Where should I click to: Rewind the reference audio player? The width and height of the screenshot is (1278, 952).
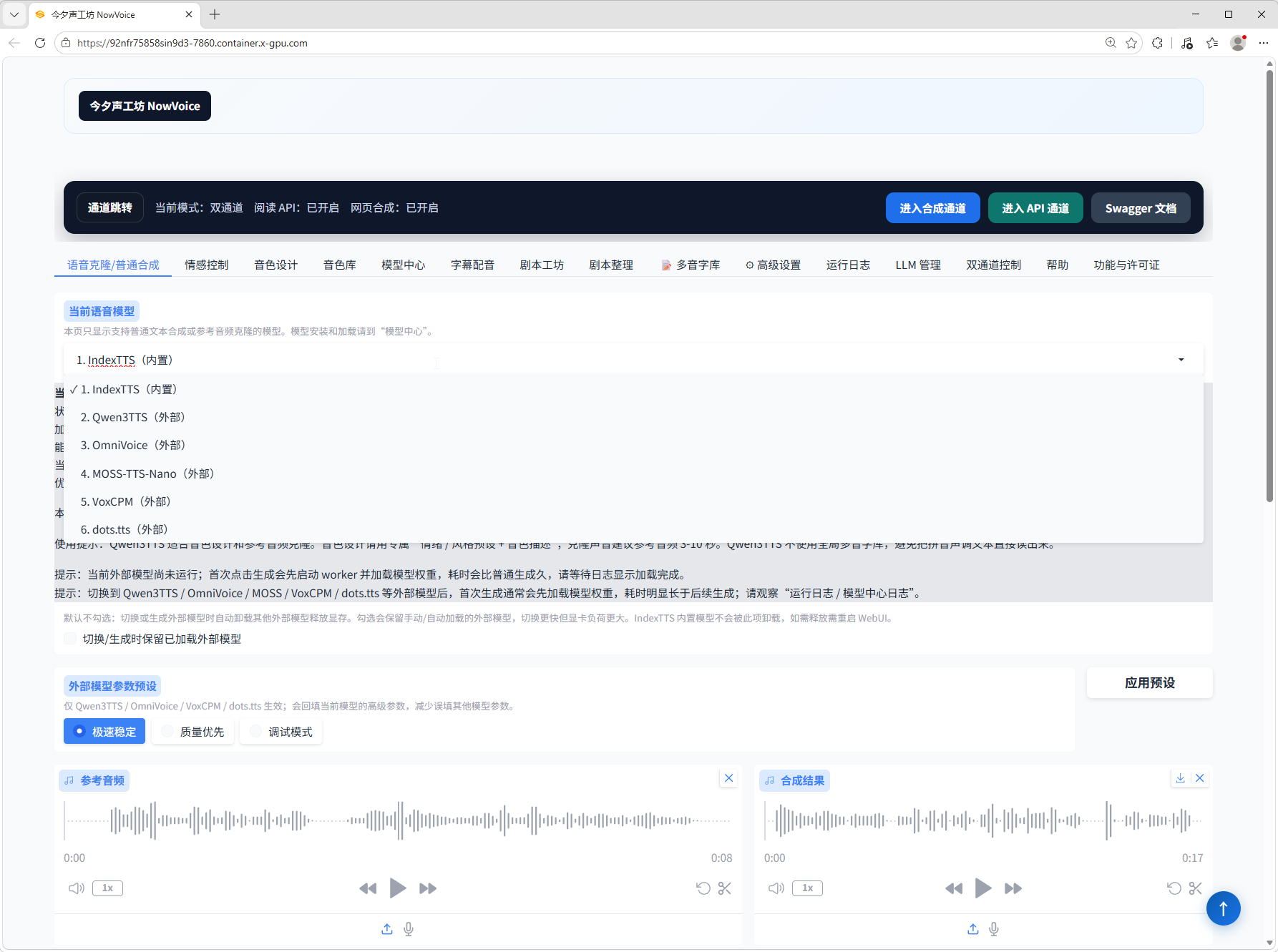pyautogui.click(x=368, y=888)
